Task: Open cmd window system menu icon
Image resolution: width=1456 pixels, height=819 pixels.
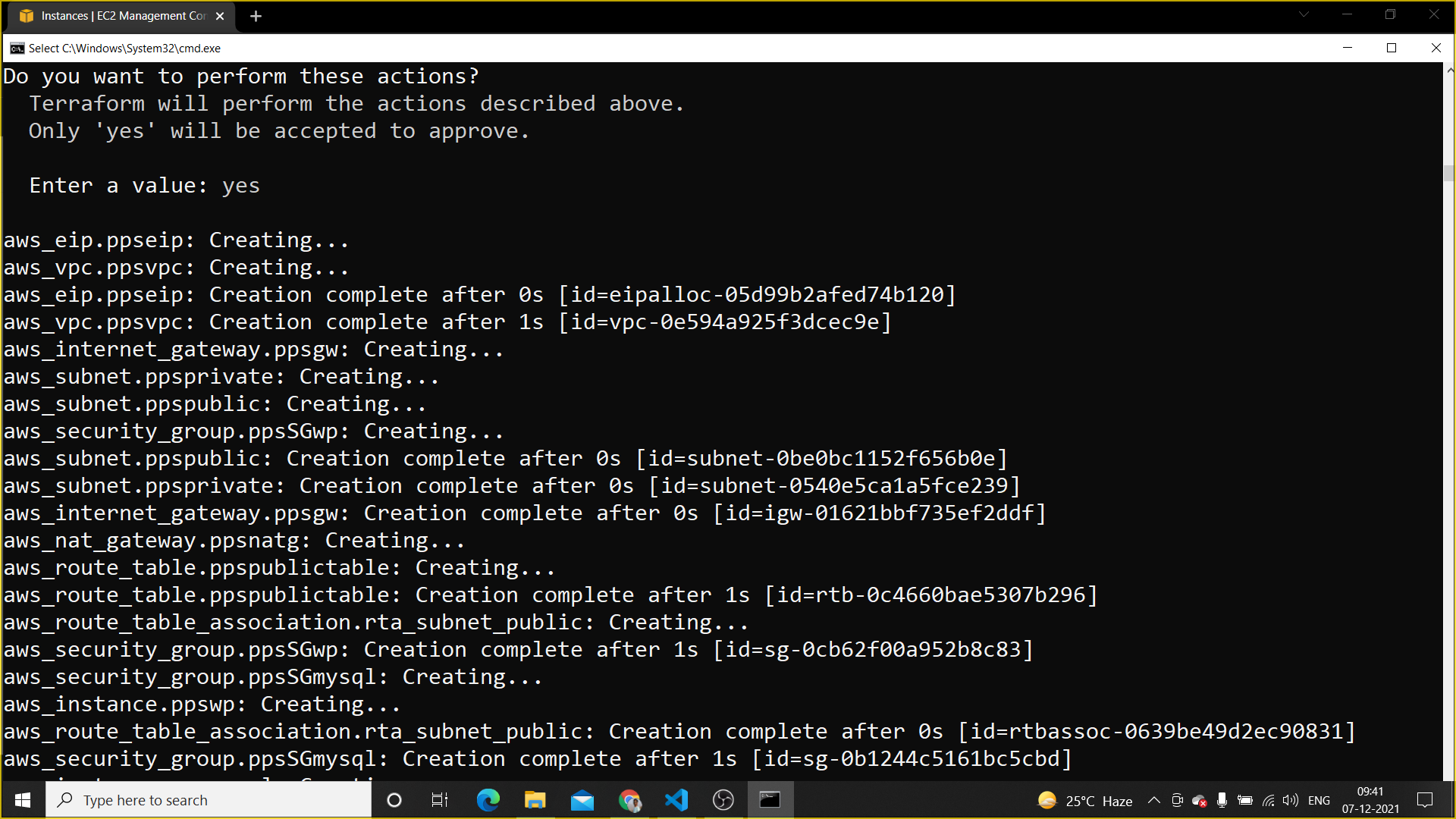Action: click(17, 48)
